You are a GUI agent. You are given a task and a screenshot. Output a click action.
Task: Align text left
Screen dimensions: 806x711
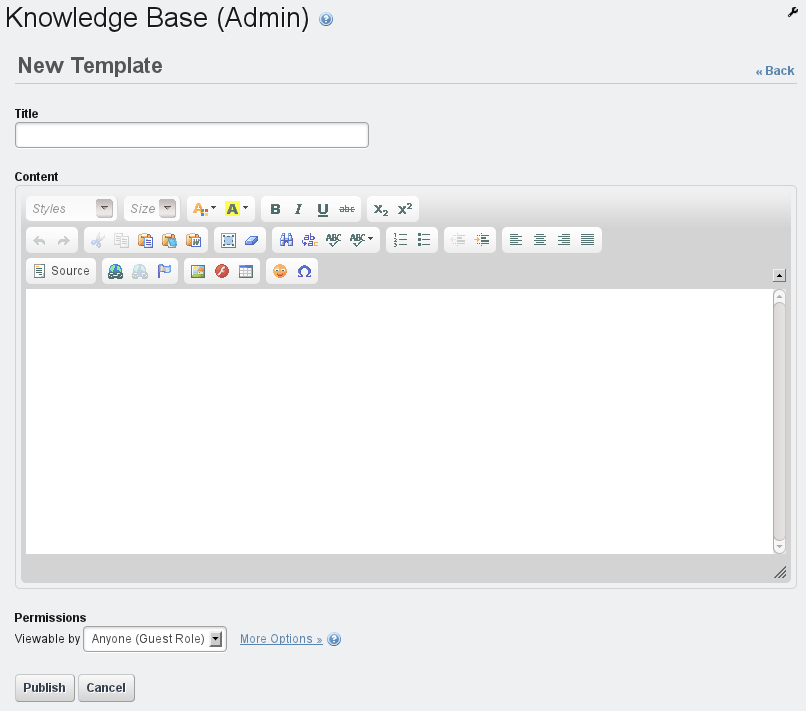[516, 240]
